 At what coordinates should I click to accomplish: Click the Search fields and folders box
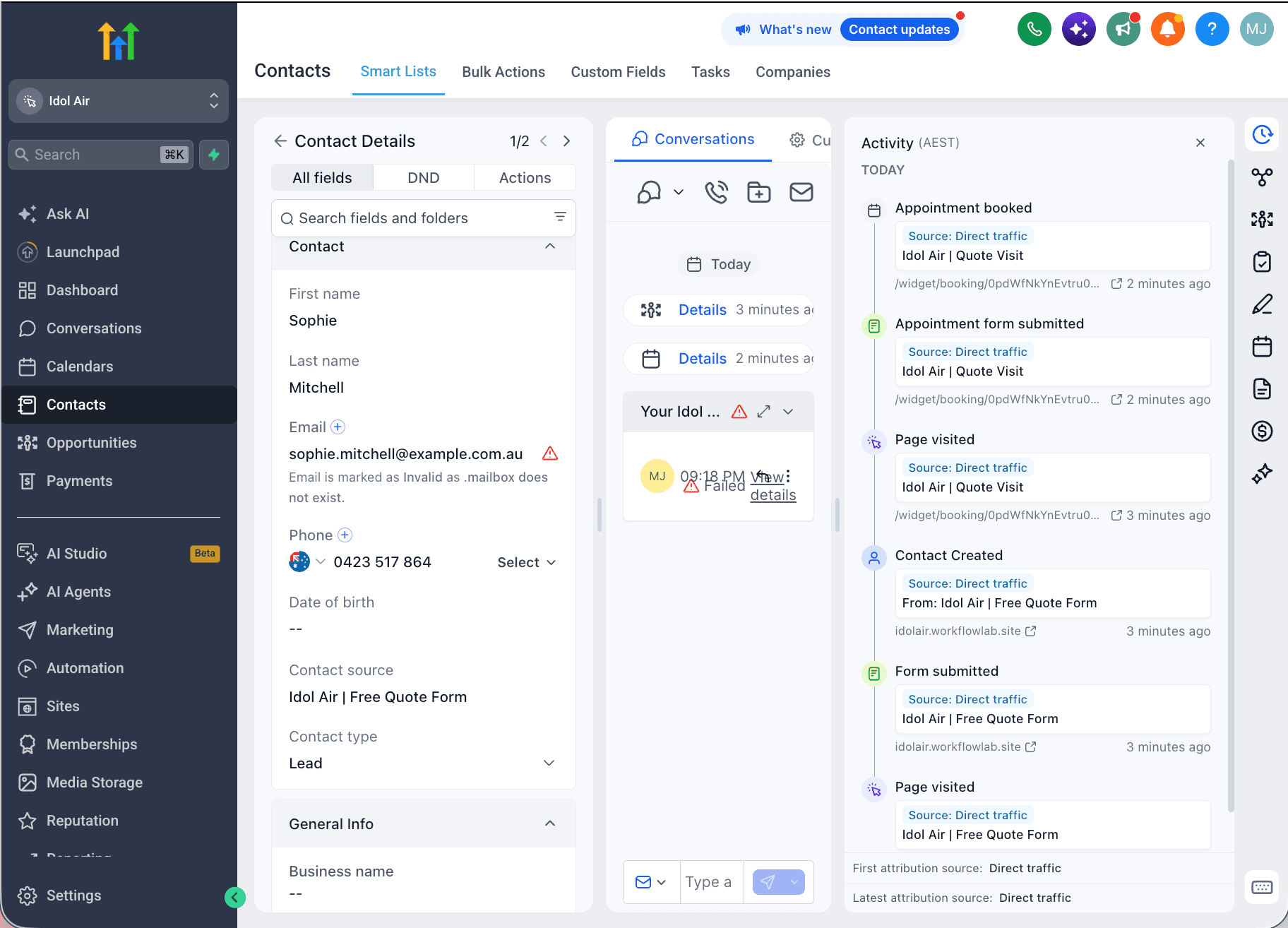[423, 218]
